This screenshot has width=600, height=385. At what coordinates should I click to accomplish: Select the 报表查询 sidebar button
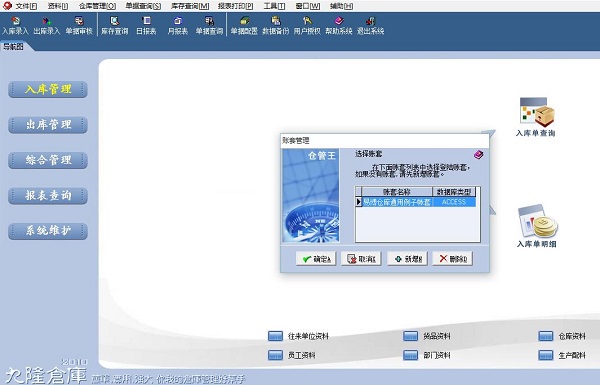tap(48, 196)
